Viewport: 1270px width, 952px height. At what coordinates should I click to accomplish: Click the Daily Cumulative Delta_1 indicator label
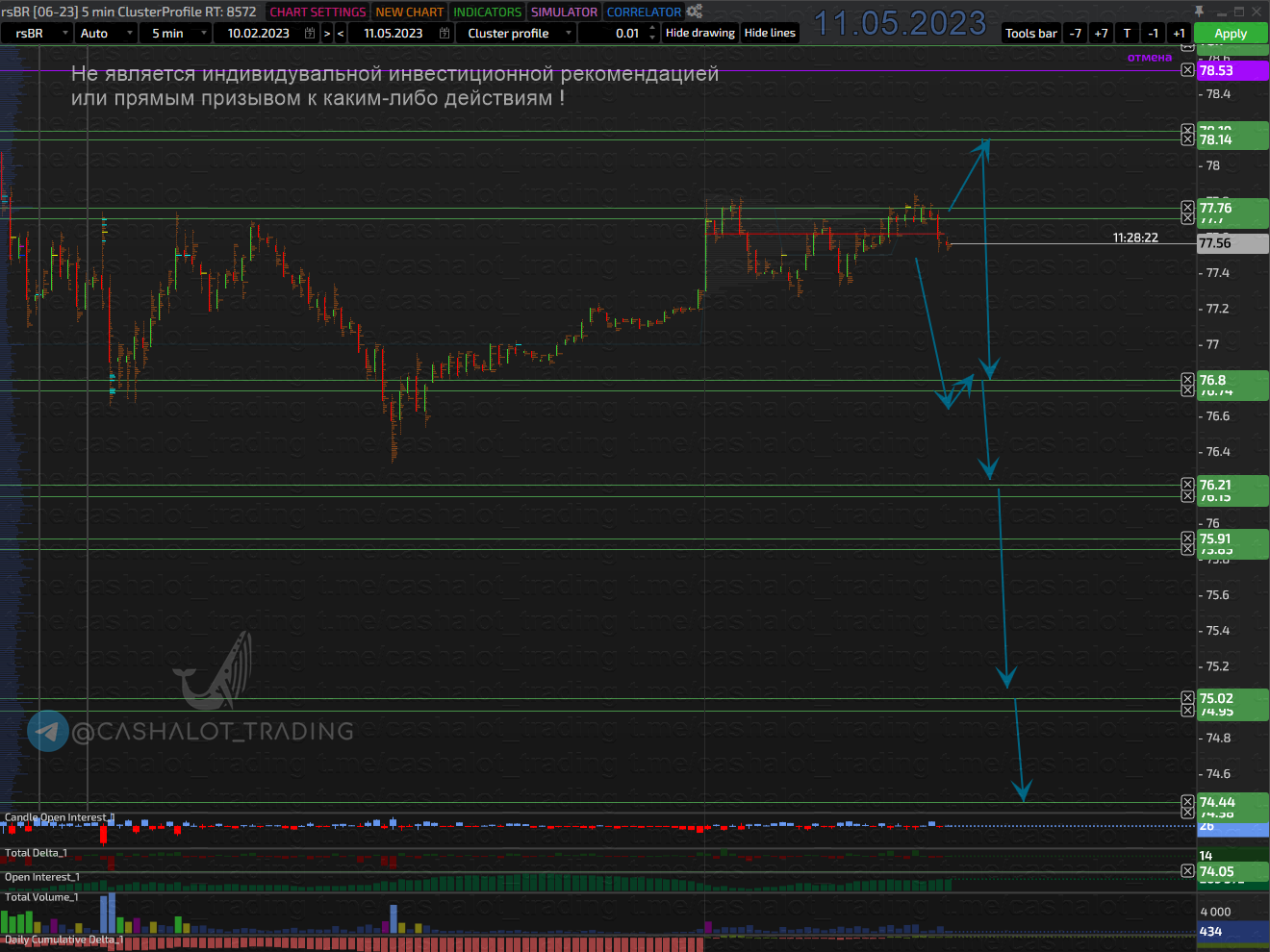click(x=63, y=939)
